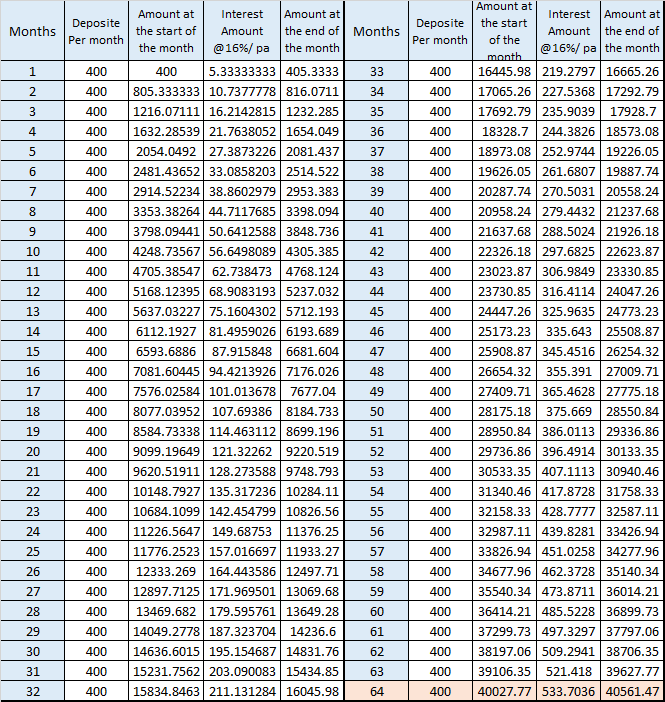Image resolution: width=665 pixels, height=702 pixels.
Task: Select the interest cell showing 533.7036
Action: click(x=569, y=691)
